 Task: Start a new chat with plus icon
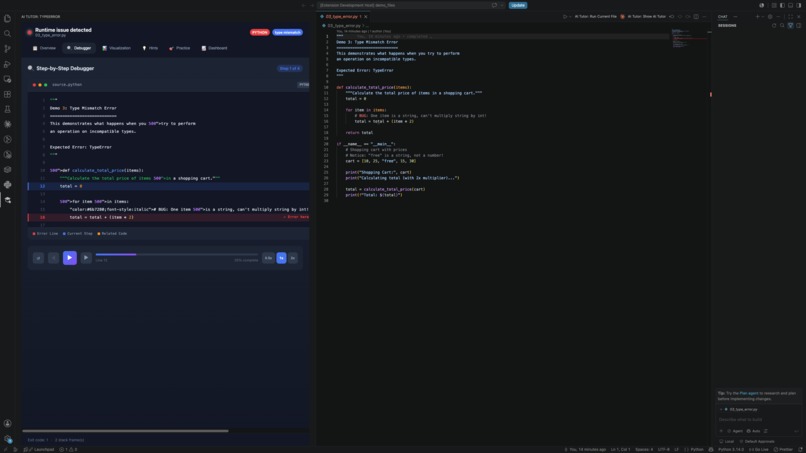click(757, 16)
